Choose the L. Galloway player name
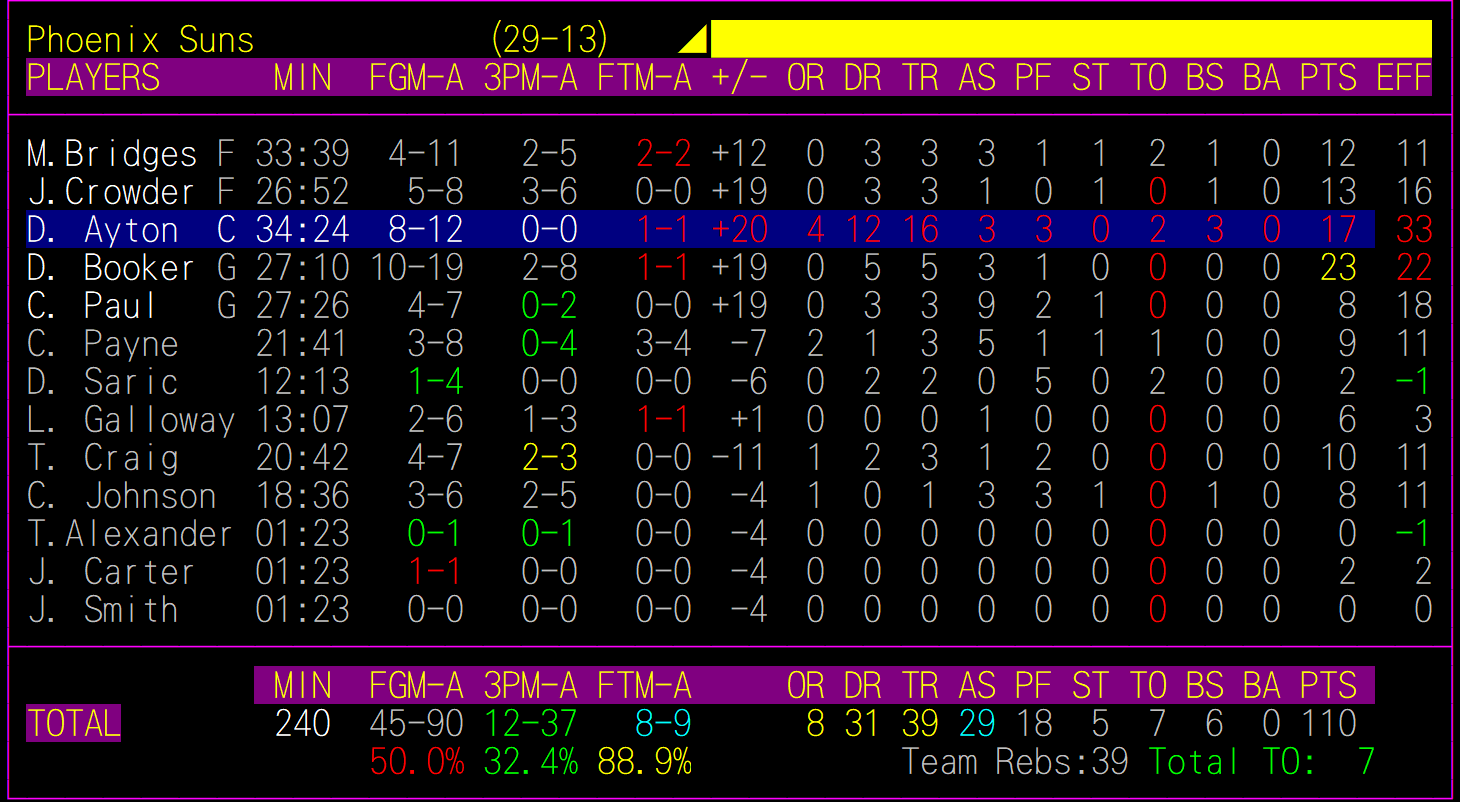This screenshot has width=1460, height=802. (130, 420)
